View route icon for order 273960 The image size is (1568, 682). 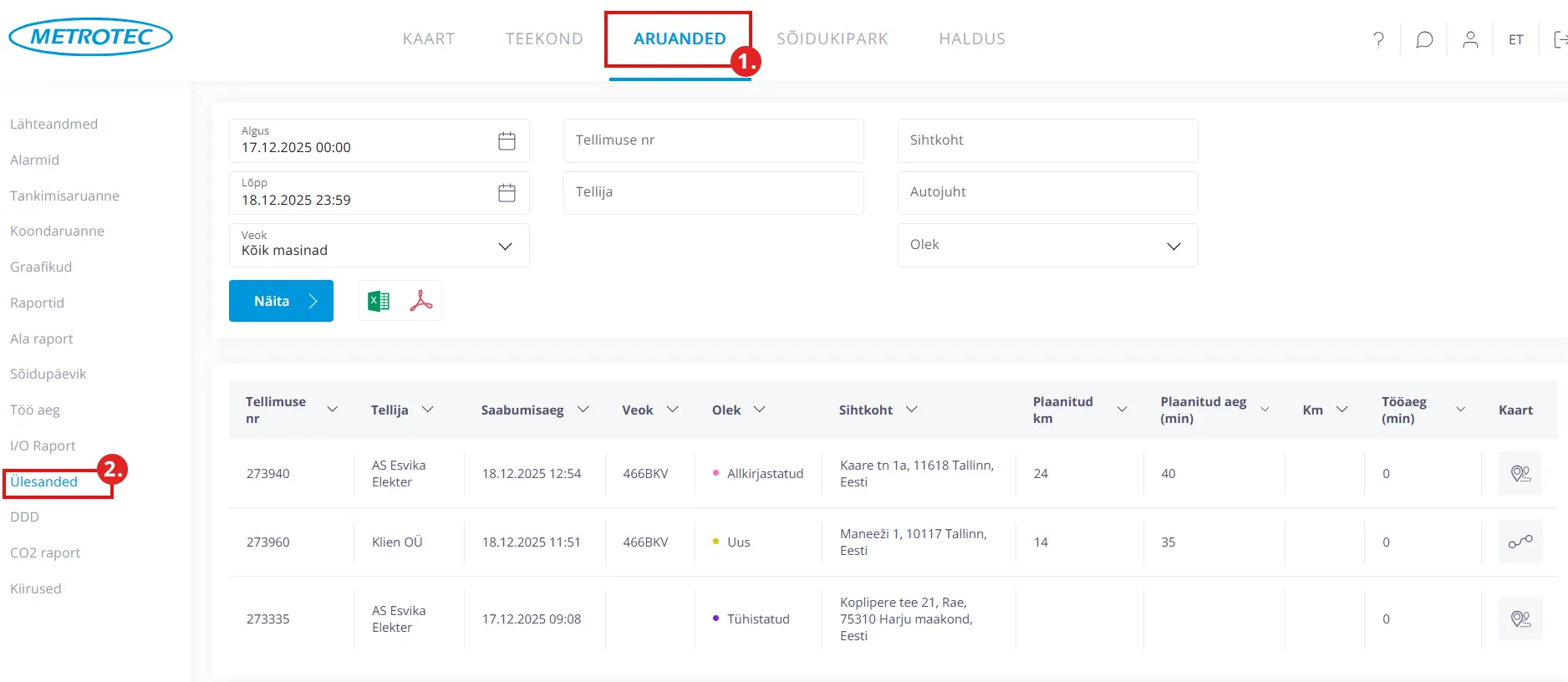[x=1520, y=542]
